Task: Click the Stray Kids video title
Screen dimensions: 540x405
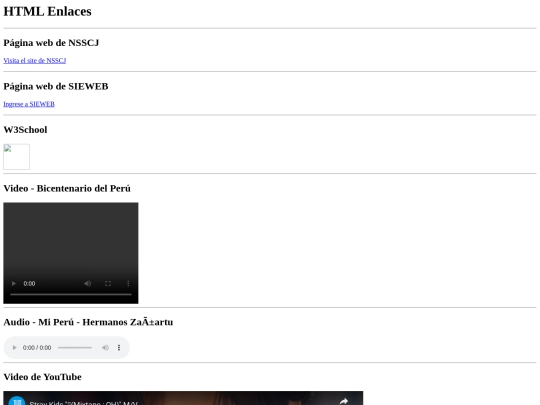Action: [x=84, y=403]
